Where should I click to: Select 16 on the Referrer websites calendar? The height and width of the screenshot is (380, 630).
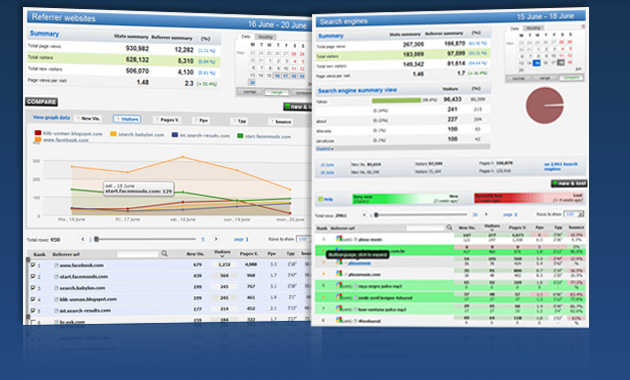(277, 76)
